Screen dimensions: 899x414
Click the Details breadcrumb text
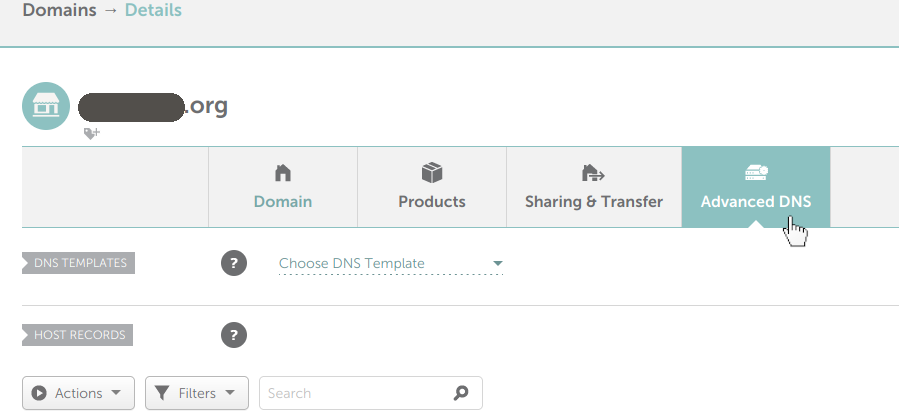(153, 11)
